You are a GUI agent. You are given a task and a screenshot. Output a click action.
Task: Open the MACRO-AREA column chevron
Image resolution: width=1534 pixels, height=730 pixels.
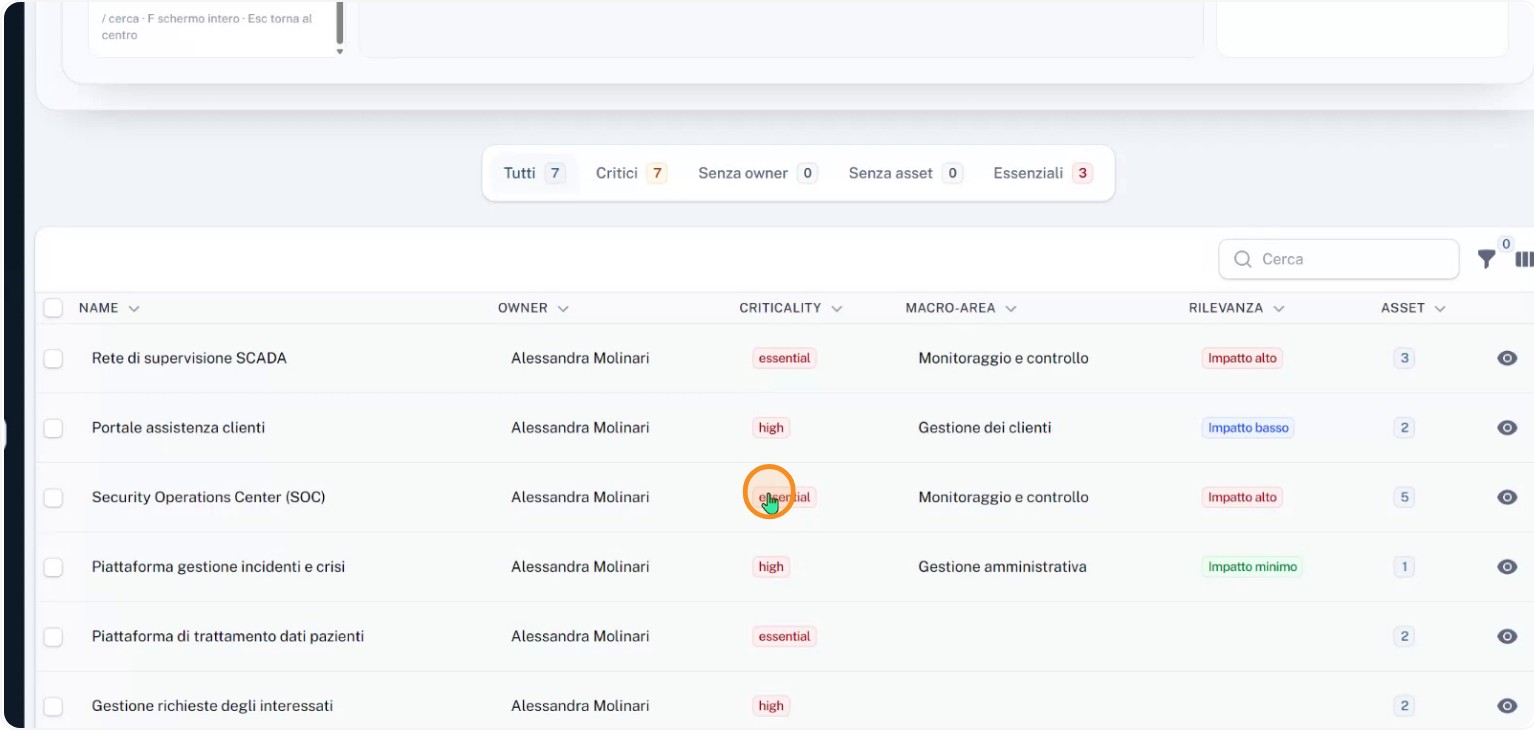coord(1011,308)
